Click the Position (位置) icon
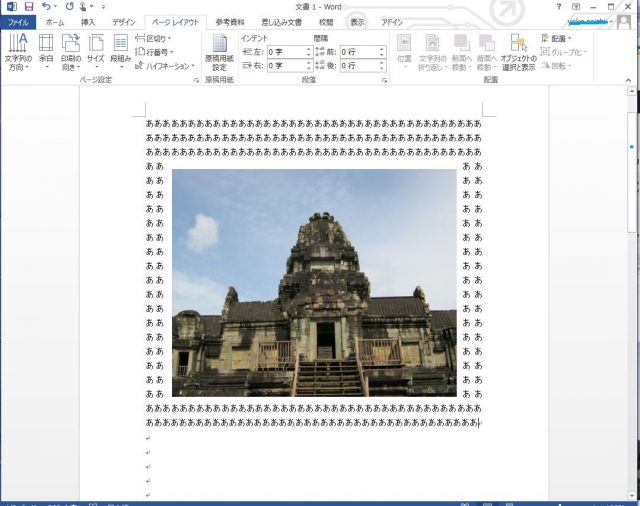 pyautogui.click(x=404, y=52)
